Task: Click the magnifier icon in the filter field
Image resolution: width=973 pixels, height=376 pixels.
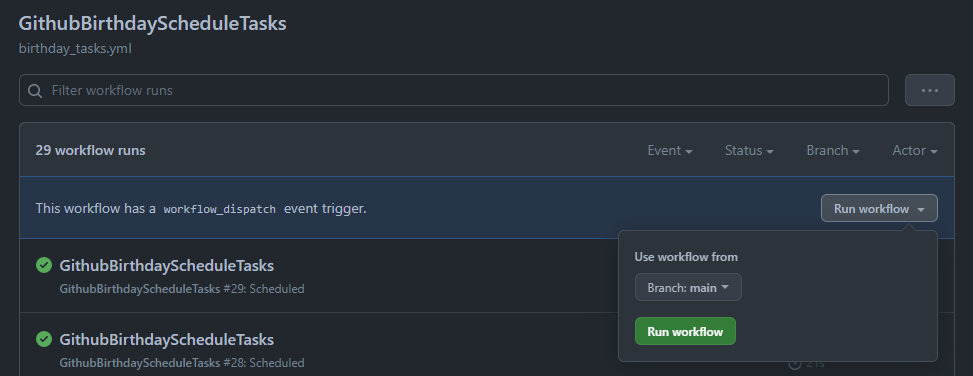Action: coord(35,91)
